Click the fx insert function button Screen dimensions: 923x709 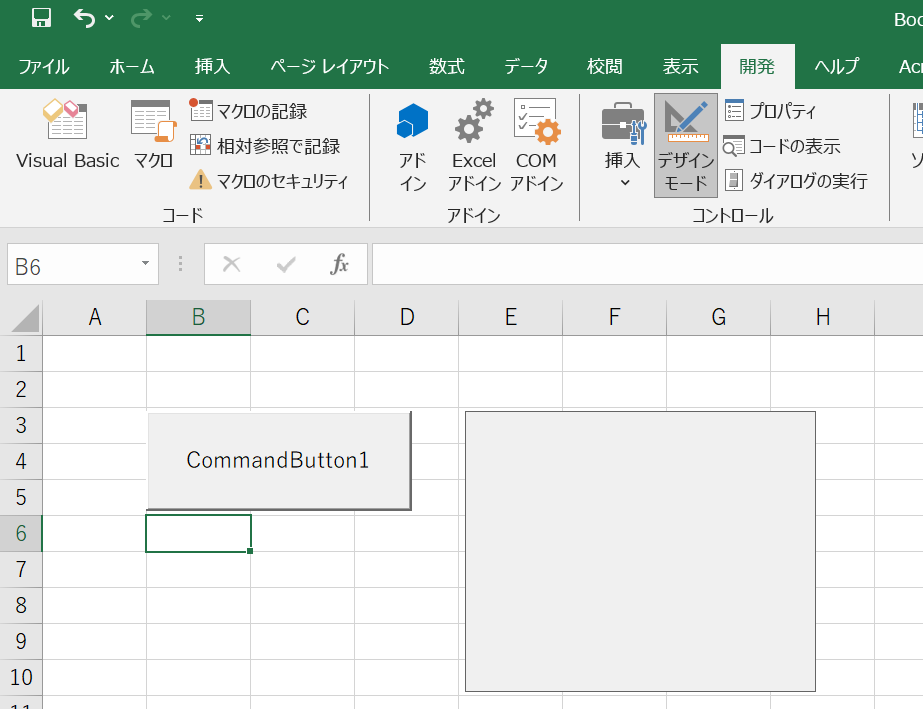point(340,264)
